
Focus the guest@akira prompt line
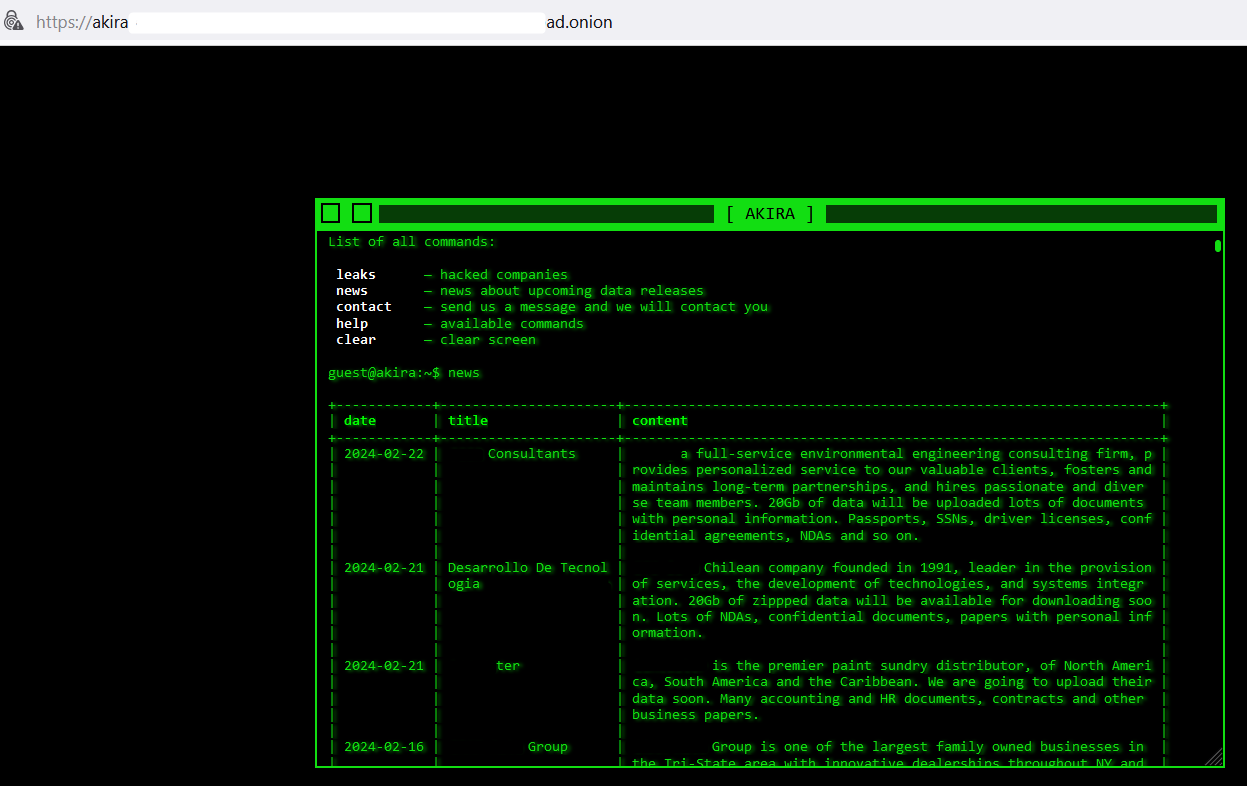click(x=404, y=373)
